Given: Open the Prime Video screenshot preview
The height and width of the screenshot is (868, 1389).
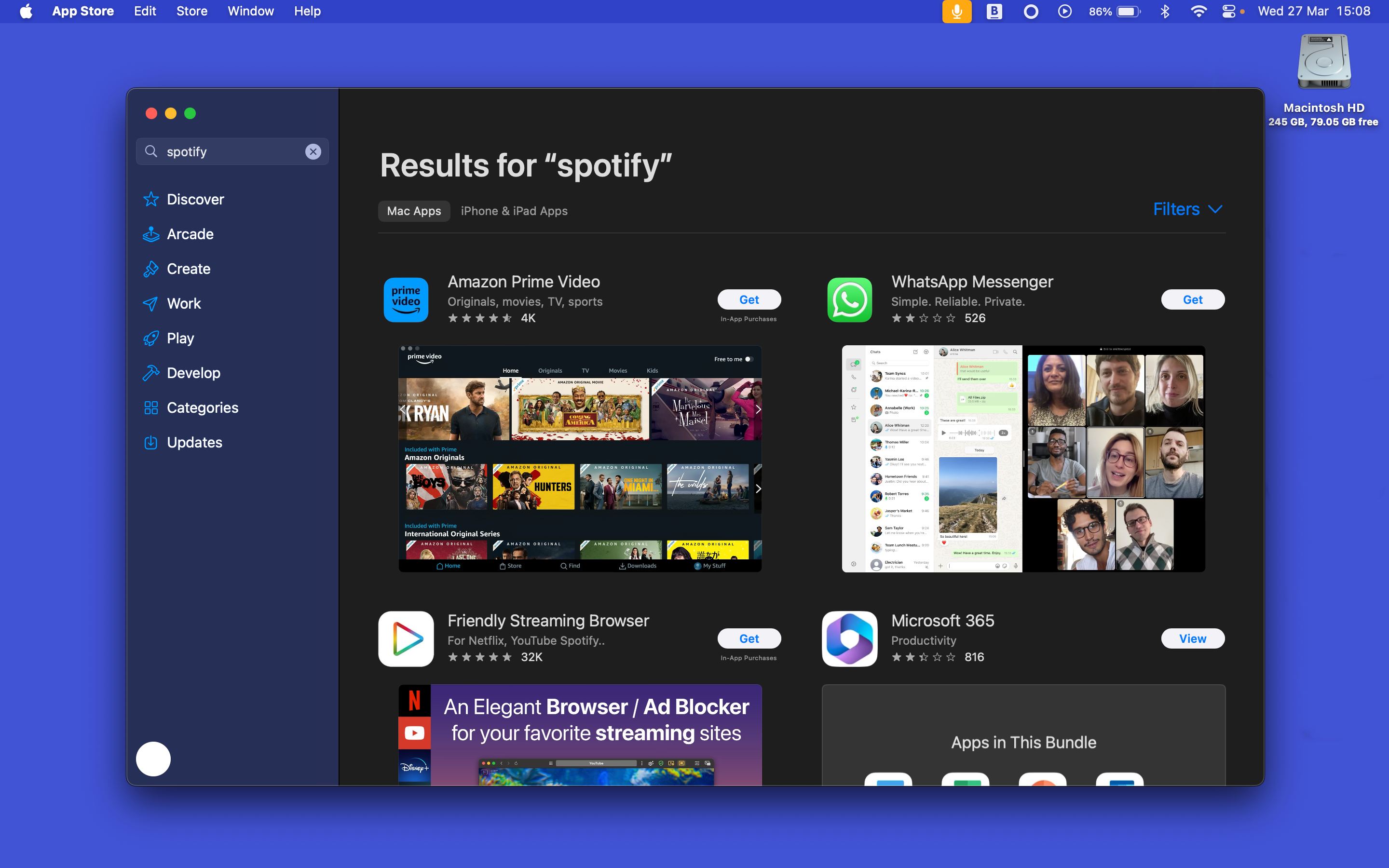Looking at the screenshot, I should tap(580, 458).
